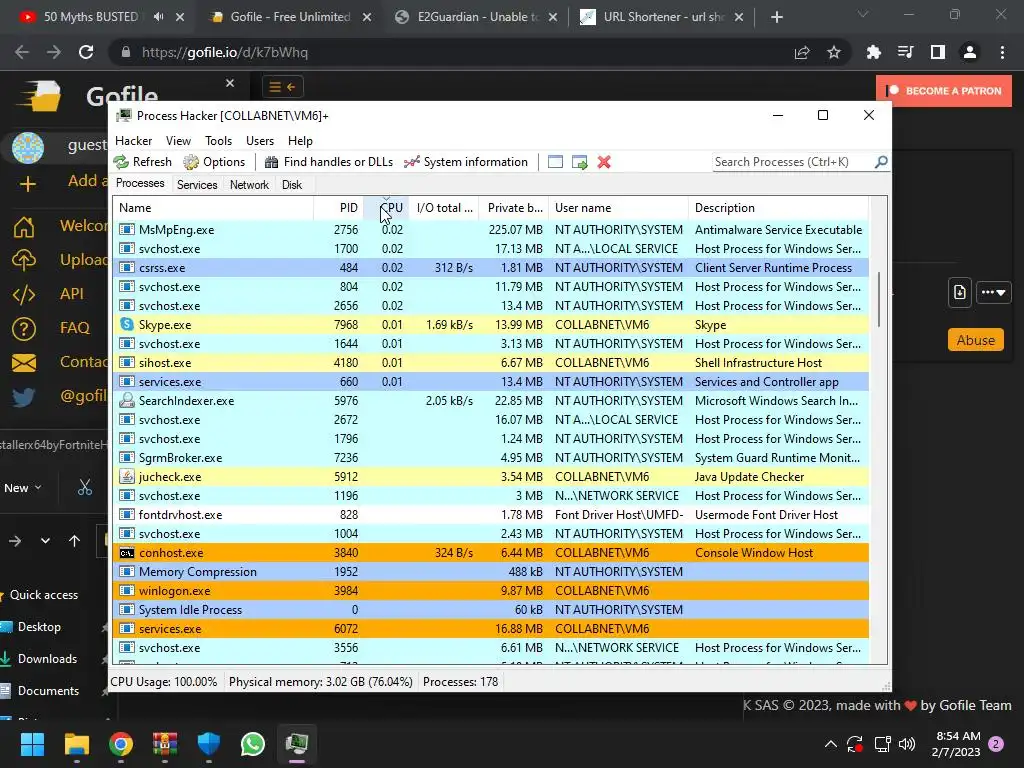Select the sihost.exe process
The width and height of the screenshot is (1024, 768).
[490, 362]
